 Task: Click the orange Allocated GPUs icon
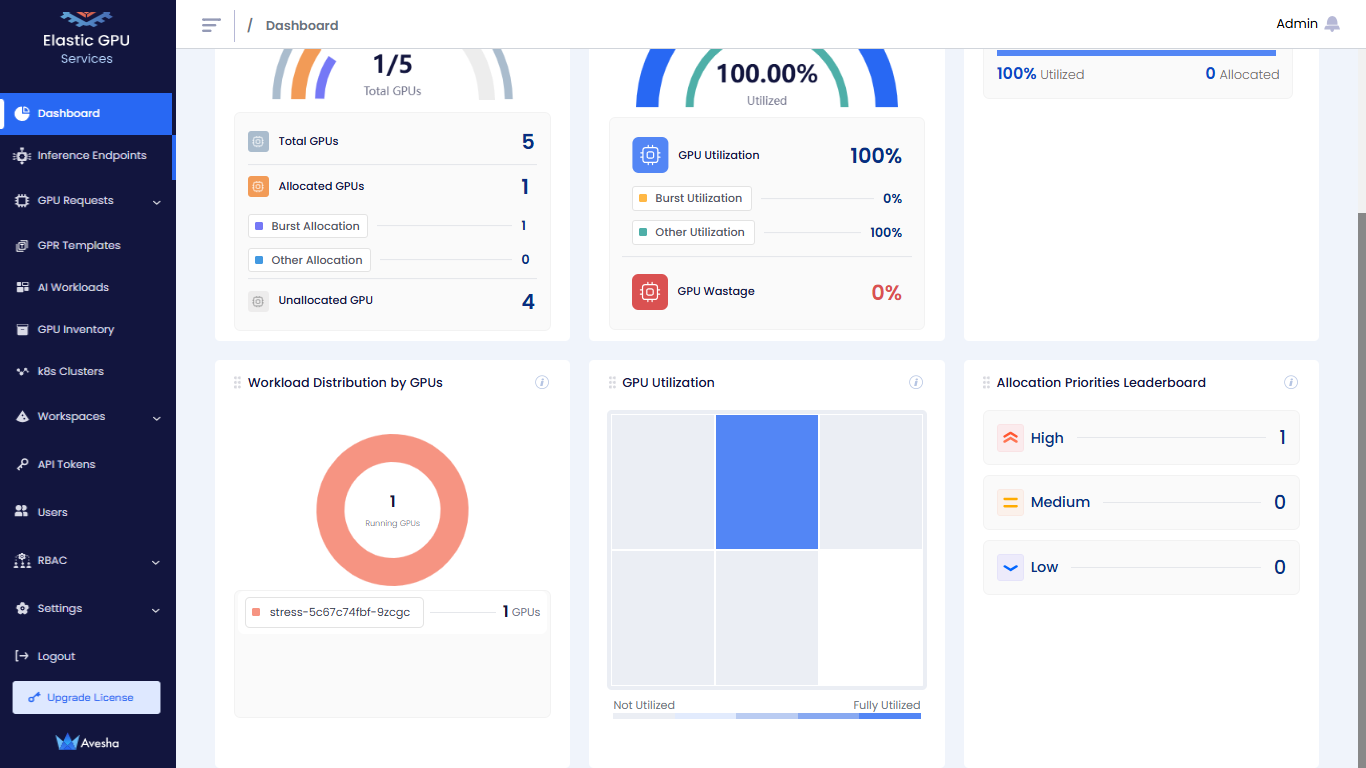coord(258,186)
